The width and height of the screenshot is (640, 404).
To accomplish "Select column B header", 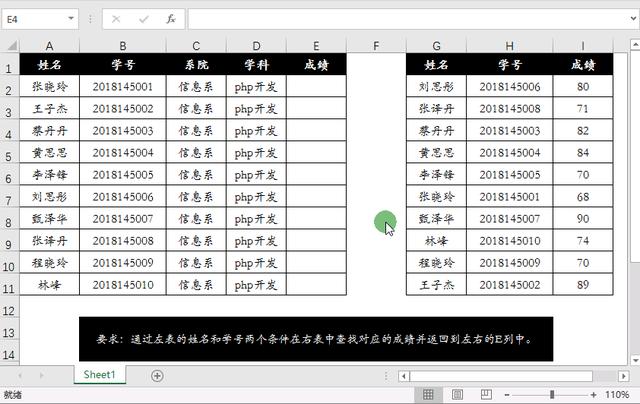I will 122,46.
